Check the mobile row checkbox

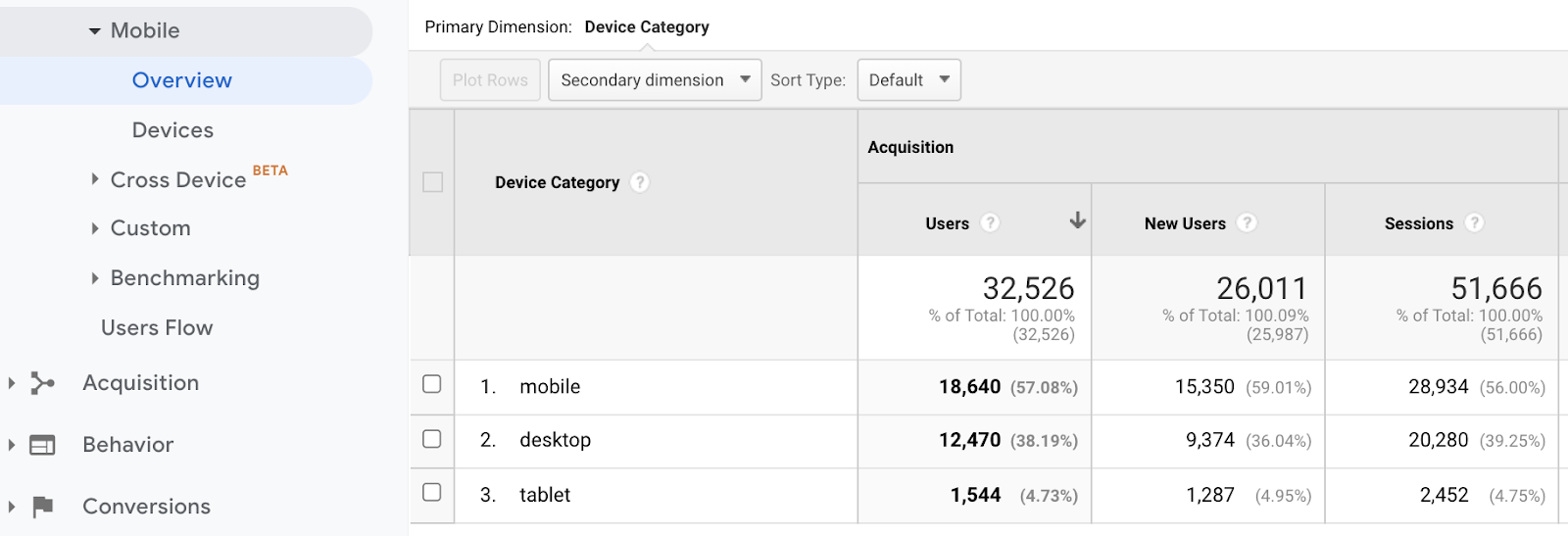click(x=432, y=384)
